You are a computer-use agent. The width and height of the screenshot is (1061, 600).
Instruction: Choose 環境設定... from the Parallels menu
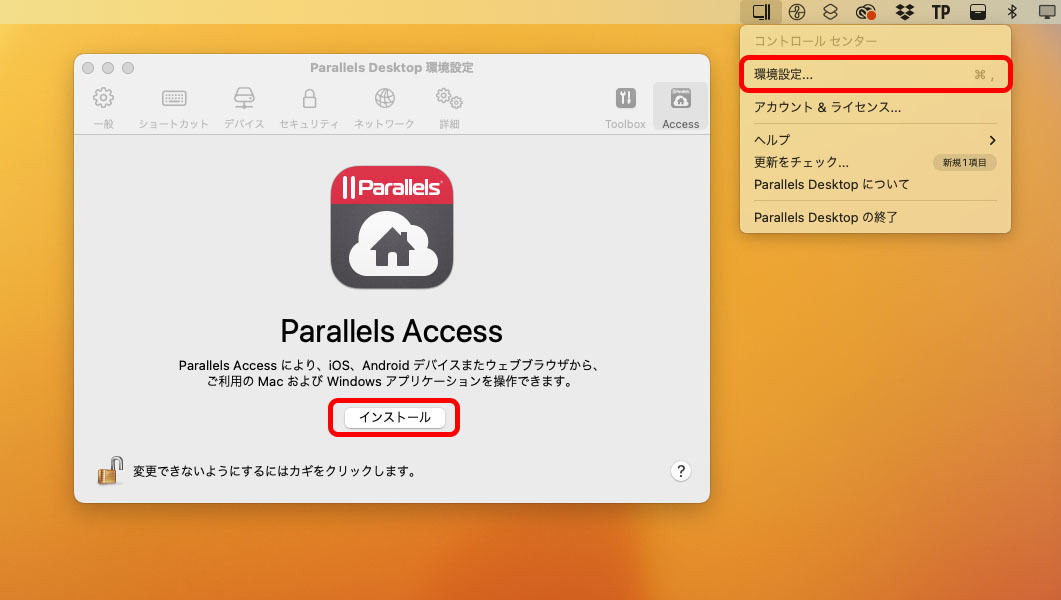pyautogui.click(x=876, y=74)
